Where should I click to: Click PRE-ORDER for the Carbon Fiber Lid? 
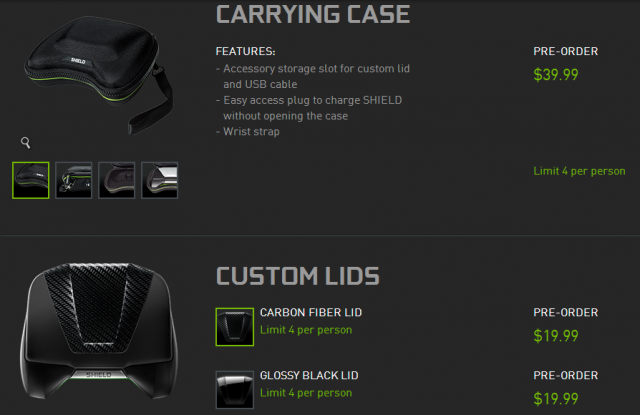point(565,313)
